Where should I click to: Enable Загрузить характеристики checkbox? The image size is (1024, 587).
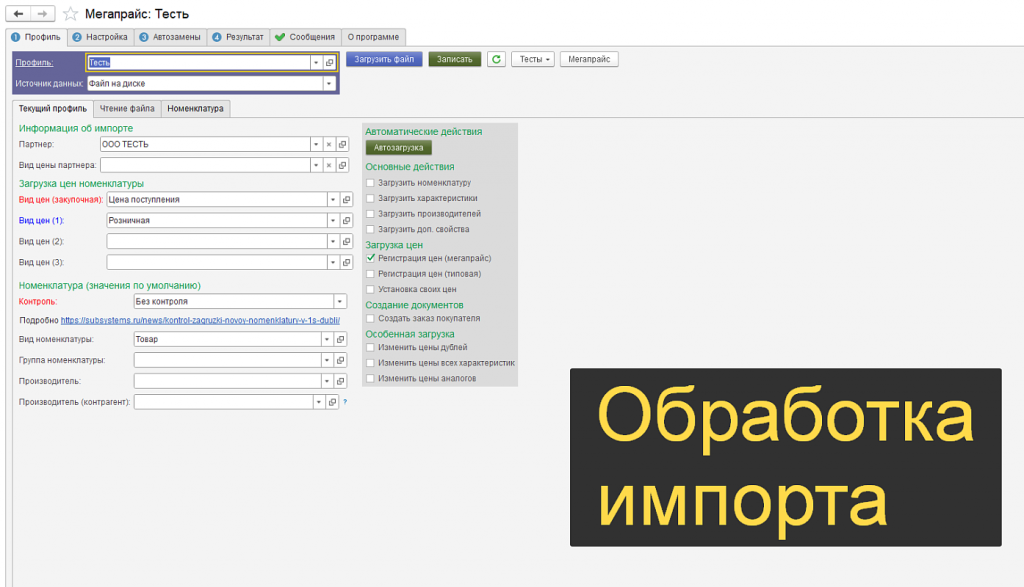pos(370,198)
